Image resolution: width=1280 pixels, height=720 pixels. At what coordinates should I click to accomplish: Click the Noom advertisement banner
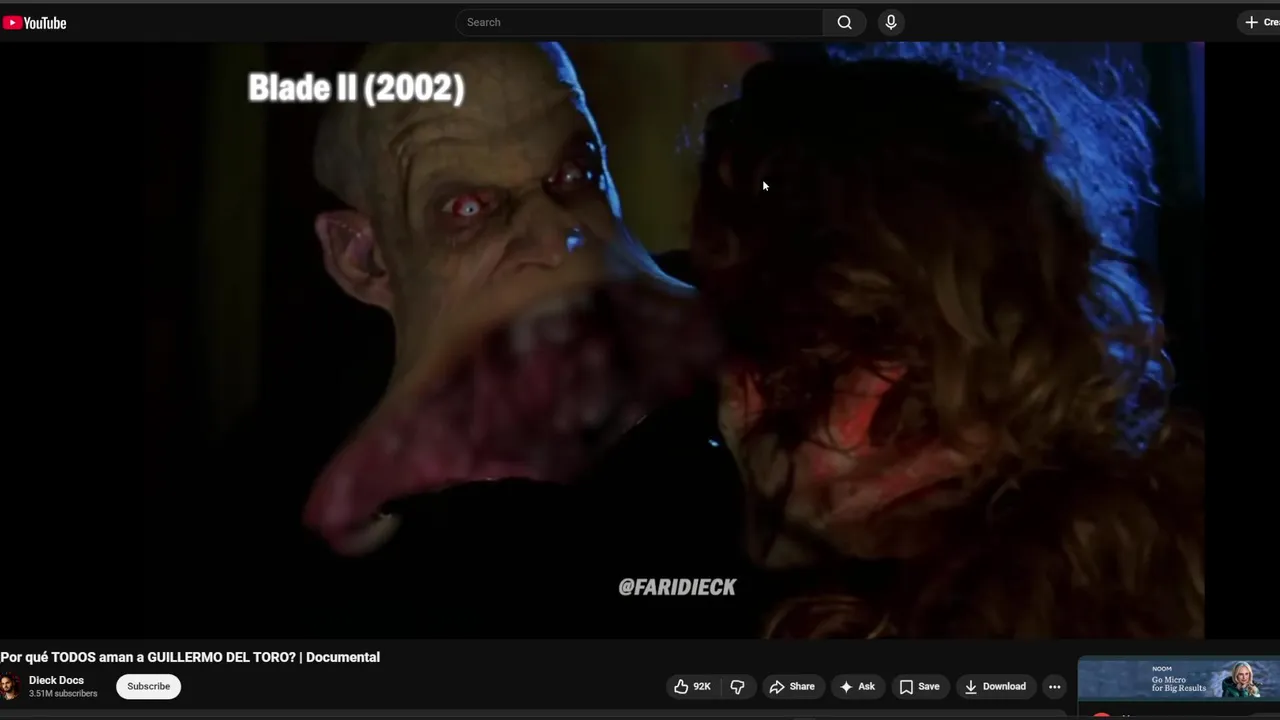coord(1179,679)
